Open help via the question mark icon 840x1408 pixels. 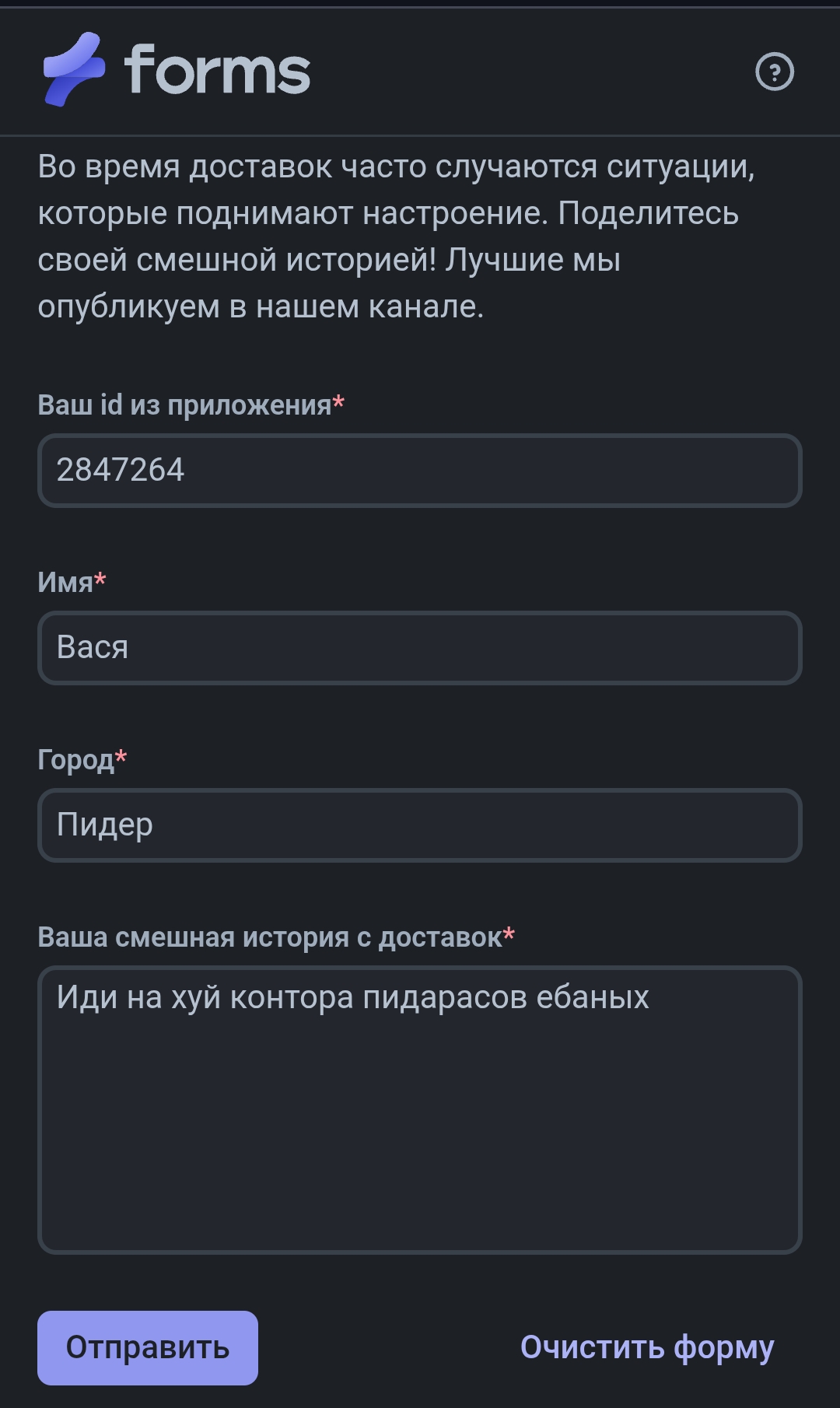(x=774, y=72)
